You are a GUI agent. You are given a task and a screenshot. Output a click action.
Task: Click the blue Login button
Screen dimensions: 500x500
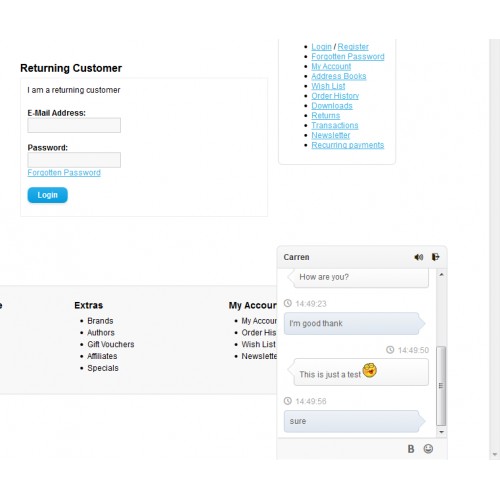pos(47,195)
